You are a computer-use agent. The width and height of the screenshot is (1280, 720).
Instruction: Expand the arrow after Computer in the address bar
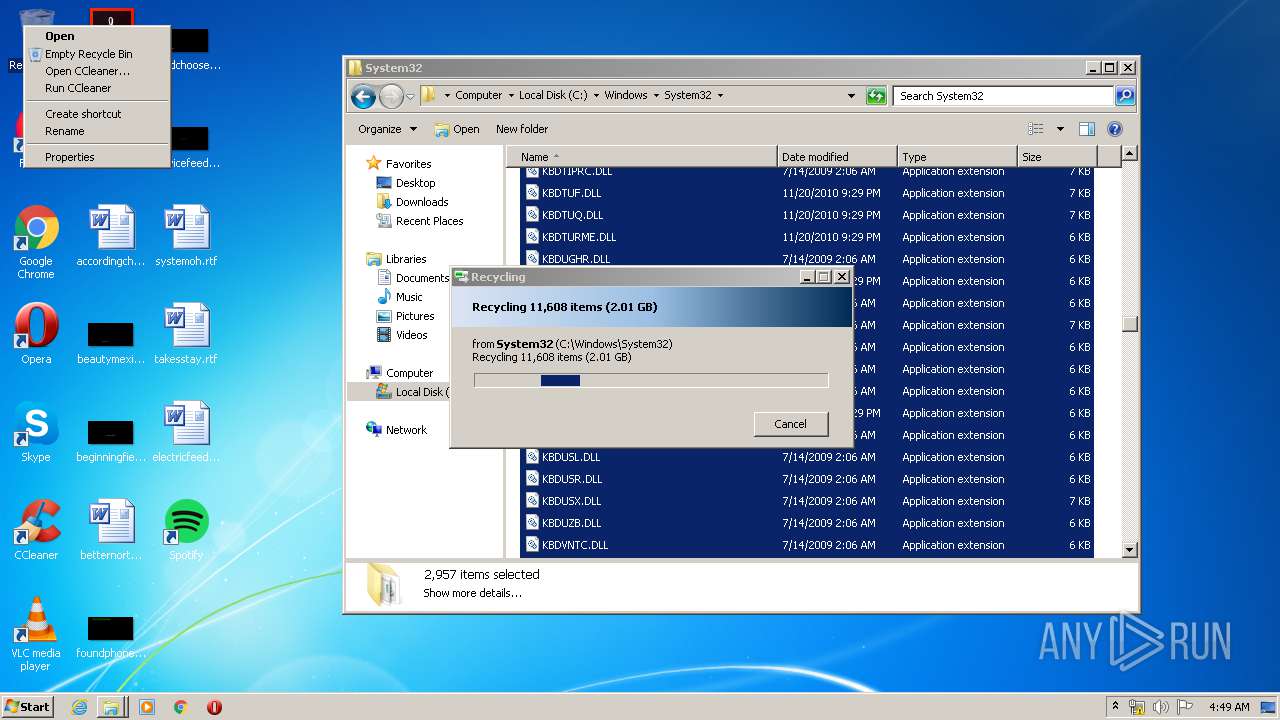[x=510, y=96]
